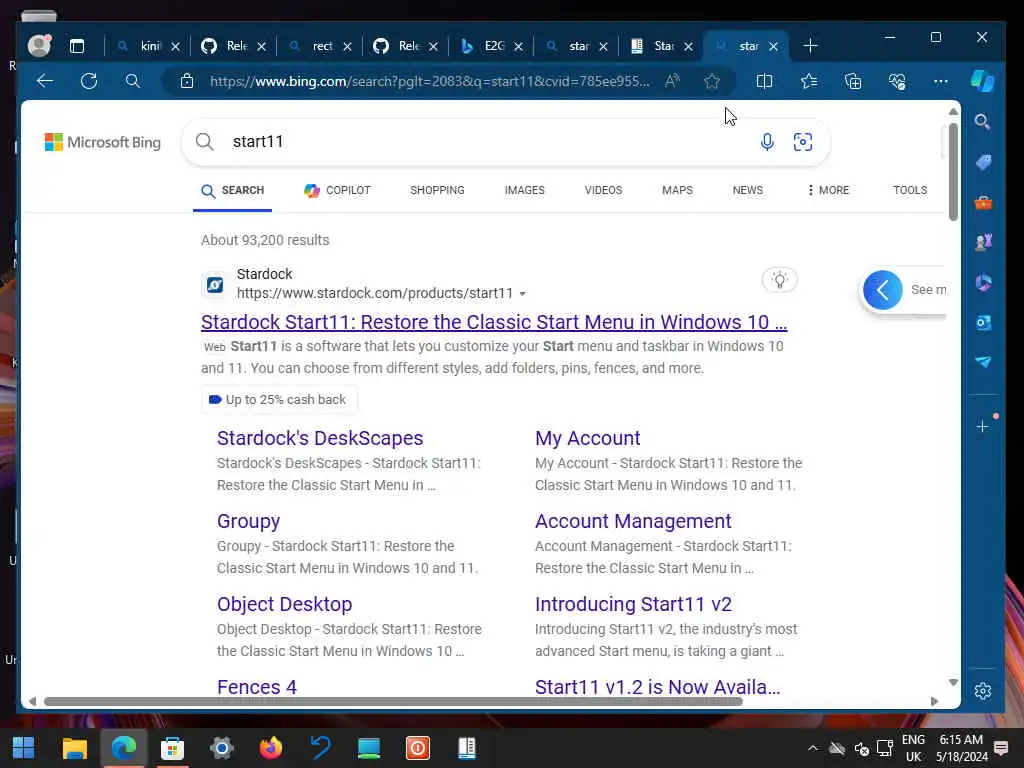Open the Object Desktop link
1024x768 pixels.
(284, 604)
